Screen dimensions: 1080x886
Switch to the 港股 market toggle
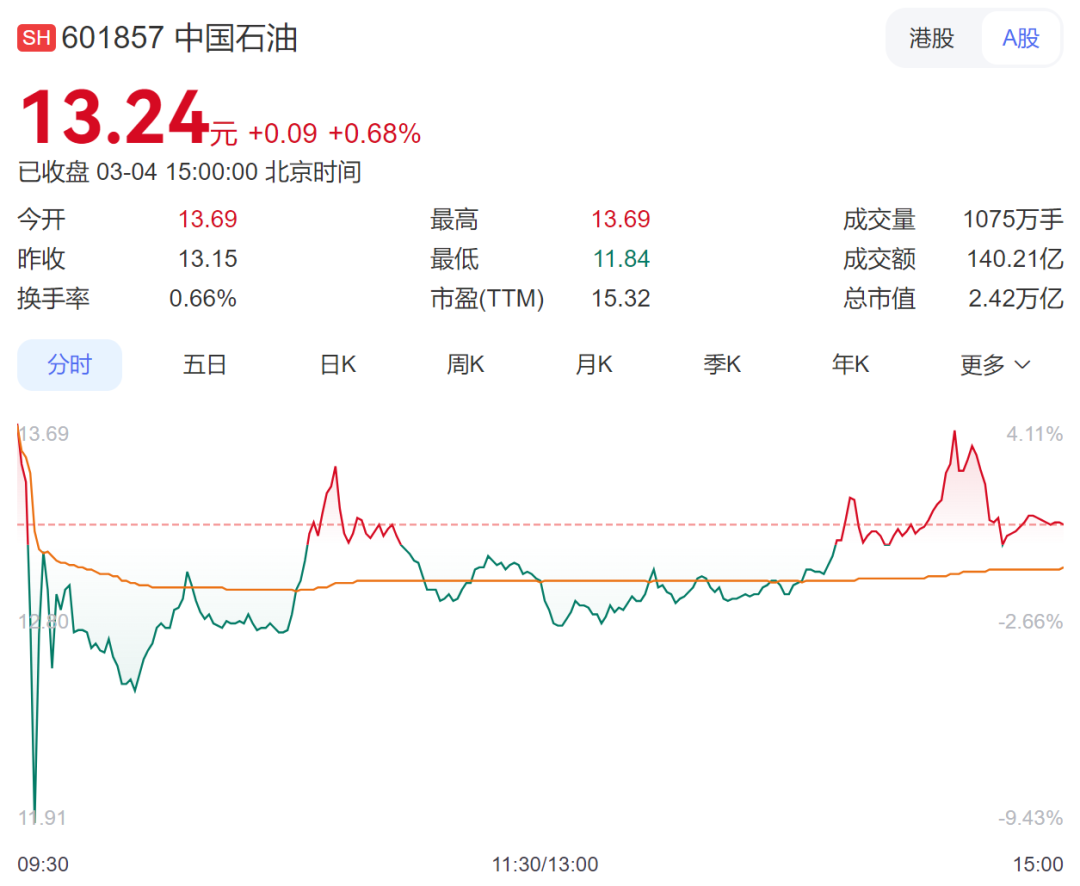pos(931,39)
